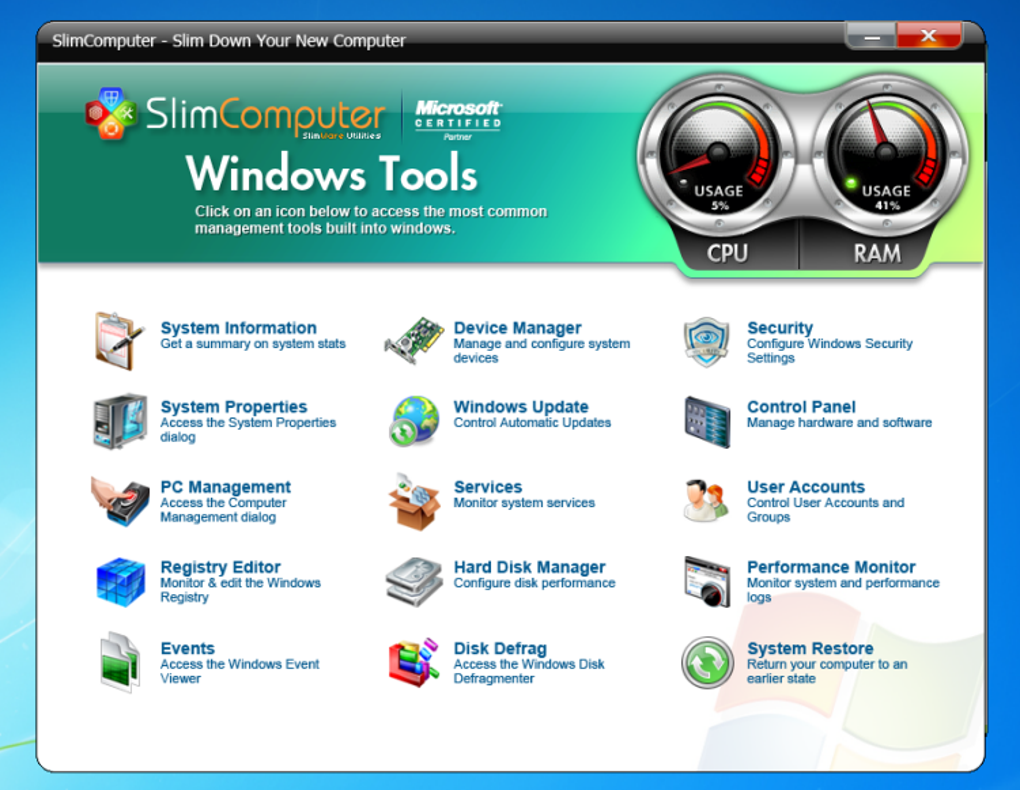Click the Events document icon
Image resolution: width=1020 pixels, height=790 pixels.
(120, 662)
